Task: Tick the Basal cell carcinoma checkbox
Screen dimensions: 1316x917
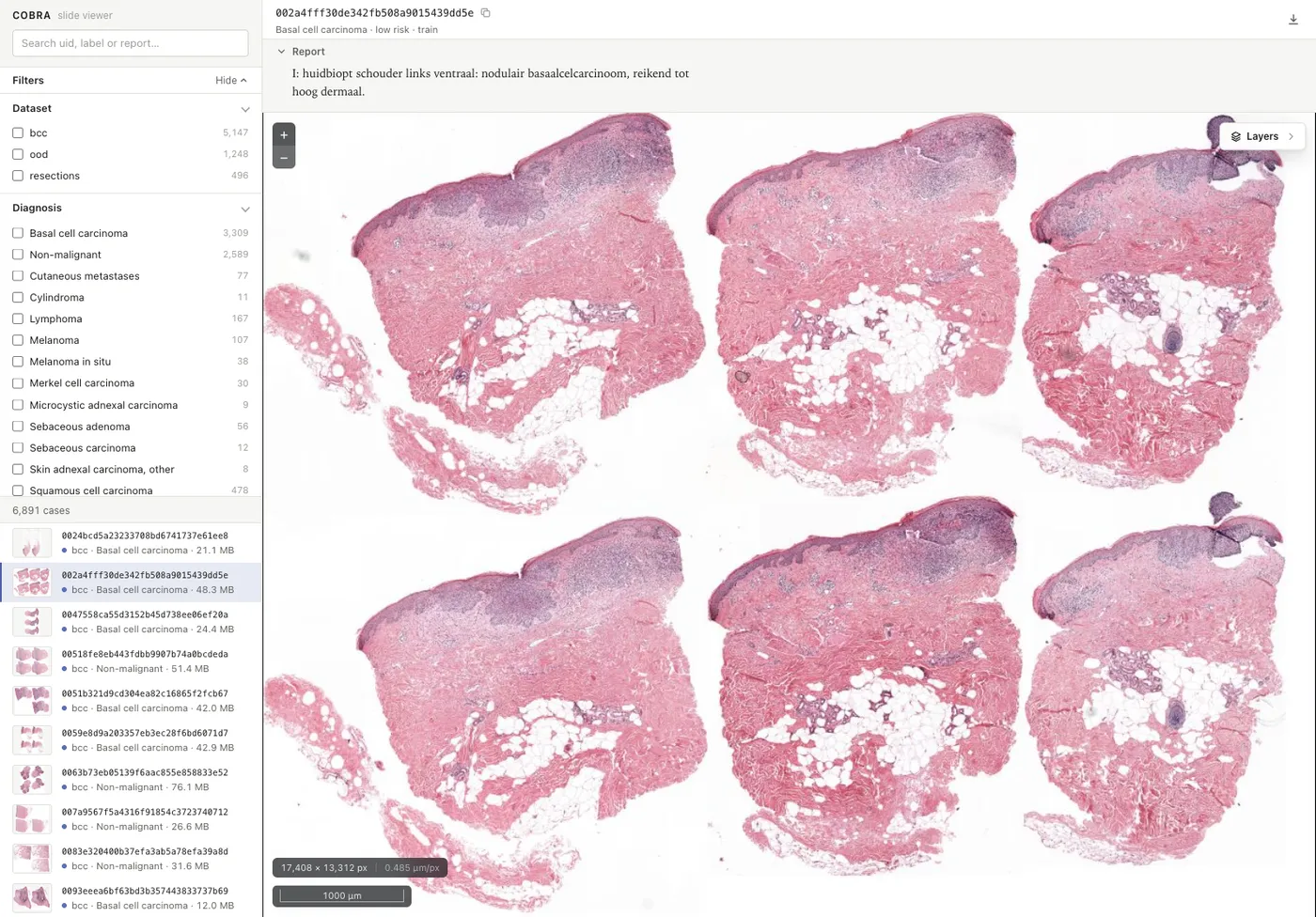Action: pos(18,233)
